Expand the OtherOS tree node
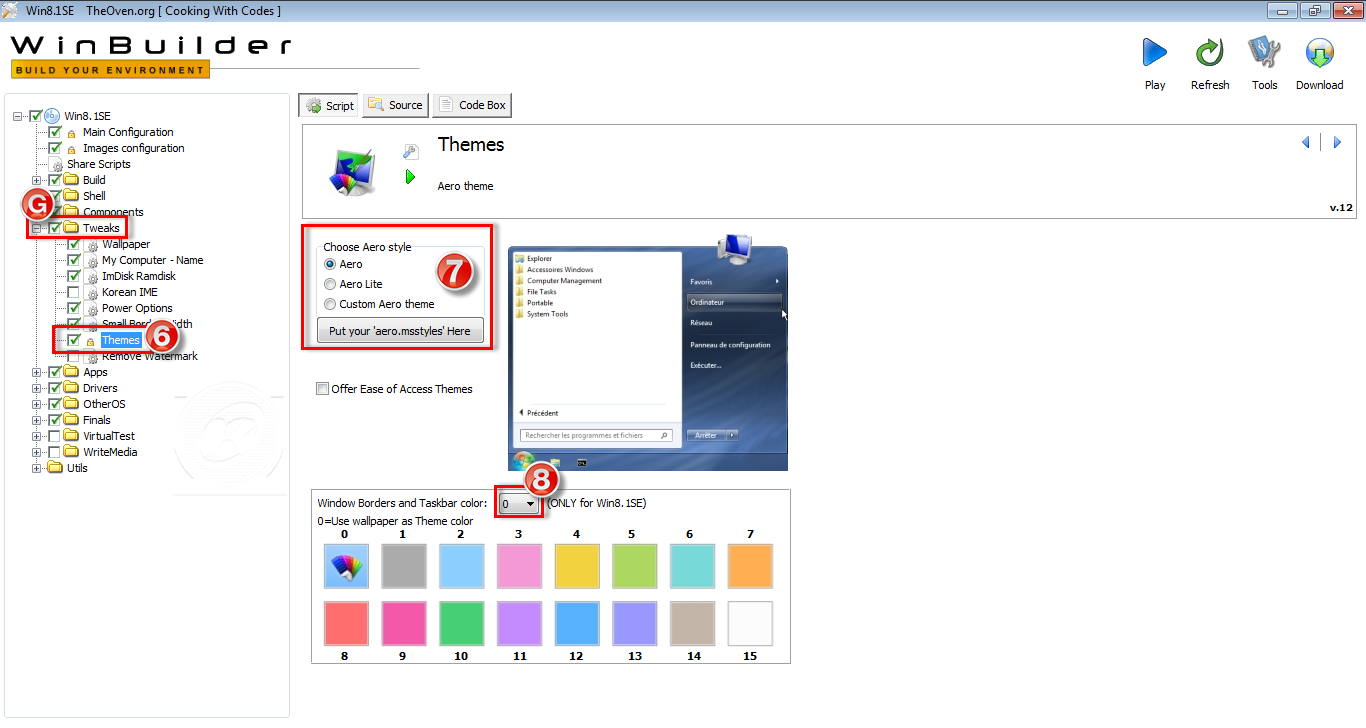The width and height of the screenshot is (1366, 728). [x=37, y=404]
